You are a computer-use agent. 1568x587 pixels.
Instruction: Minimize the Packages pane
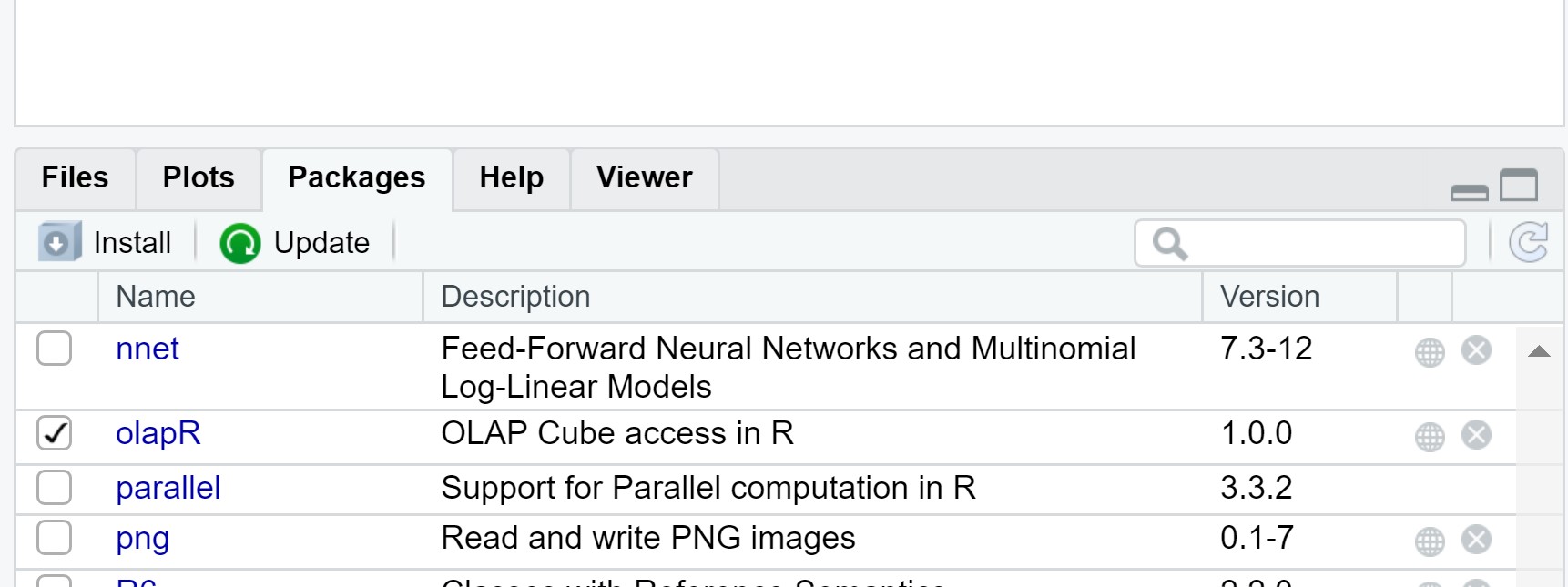pos(1469,191)
